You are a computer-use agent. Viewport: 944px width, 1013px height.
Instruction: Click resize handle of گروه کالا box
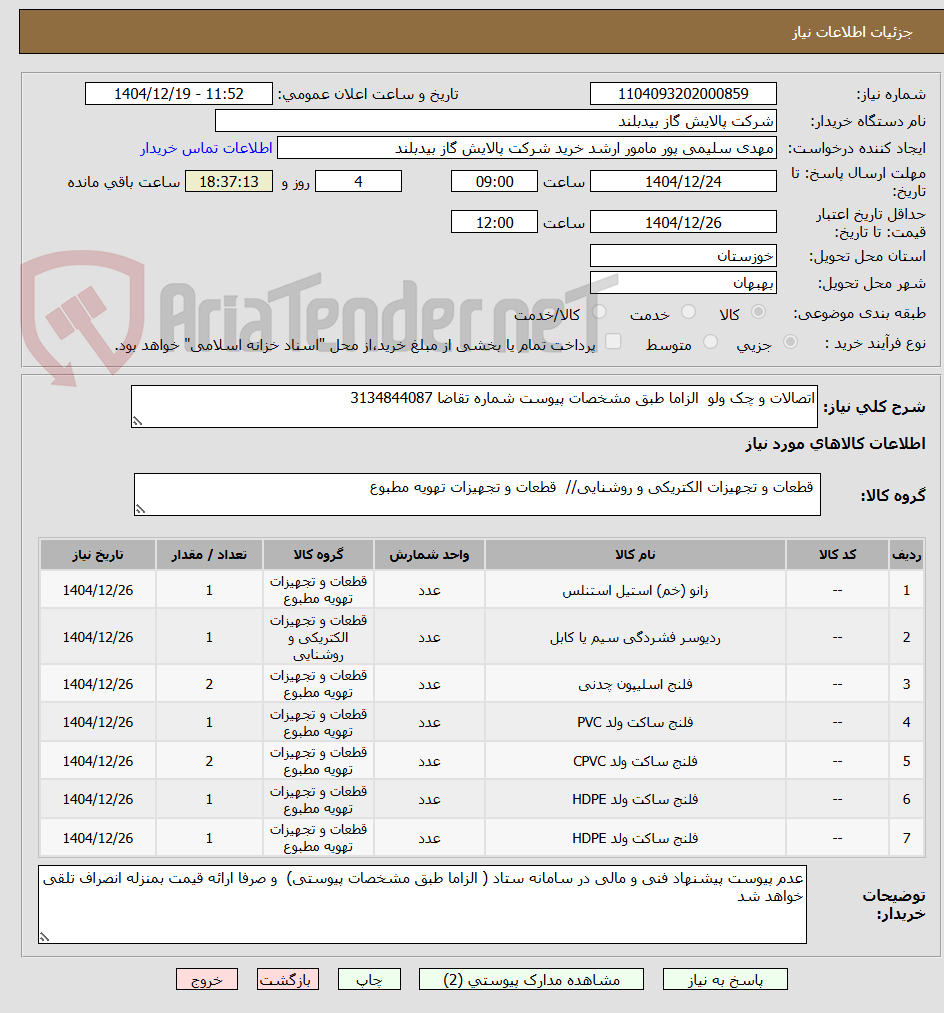140,509
